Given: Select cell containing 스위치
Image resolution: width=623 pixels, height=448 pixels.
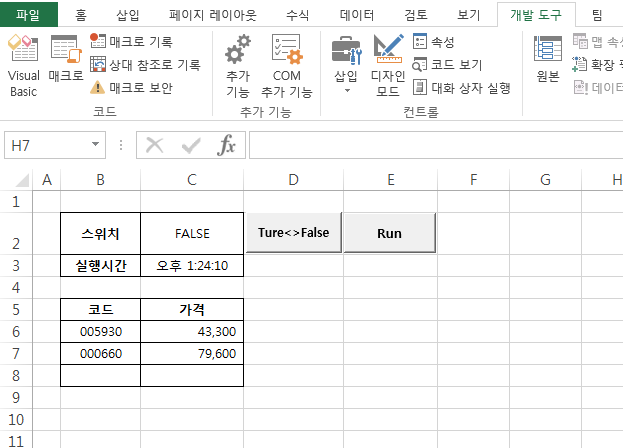Looking at the screenshot, I should point(101,234).
